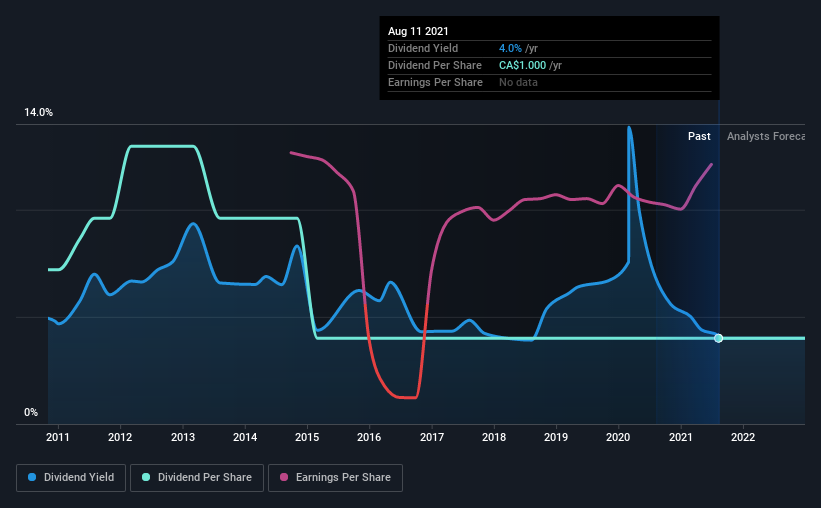
Task: Click the 2011 x-axis label
Action: click(58, 437)
